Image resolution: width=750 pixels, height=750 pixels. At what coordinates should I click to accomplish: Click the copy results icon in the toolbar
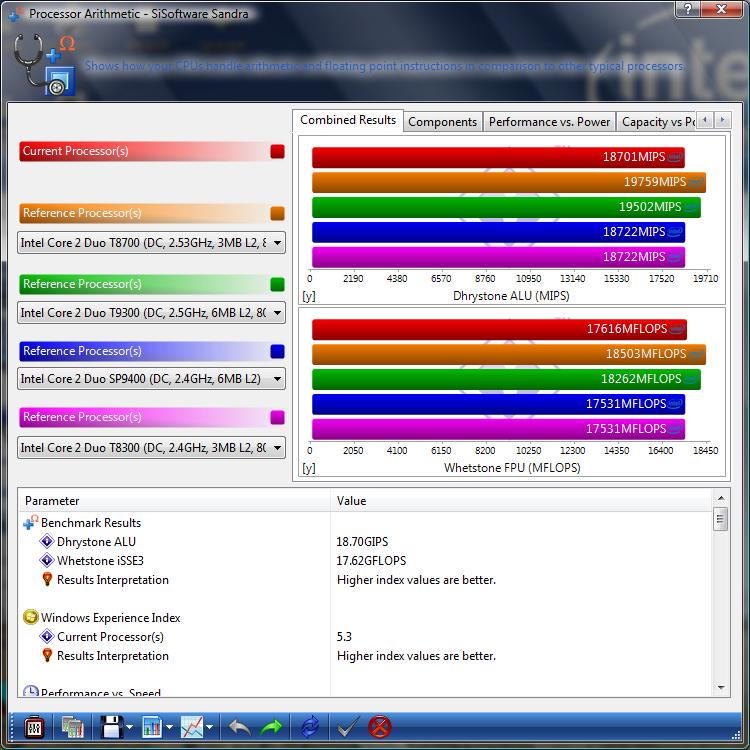[x=72, y=728]
